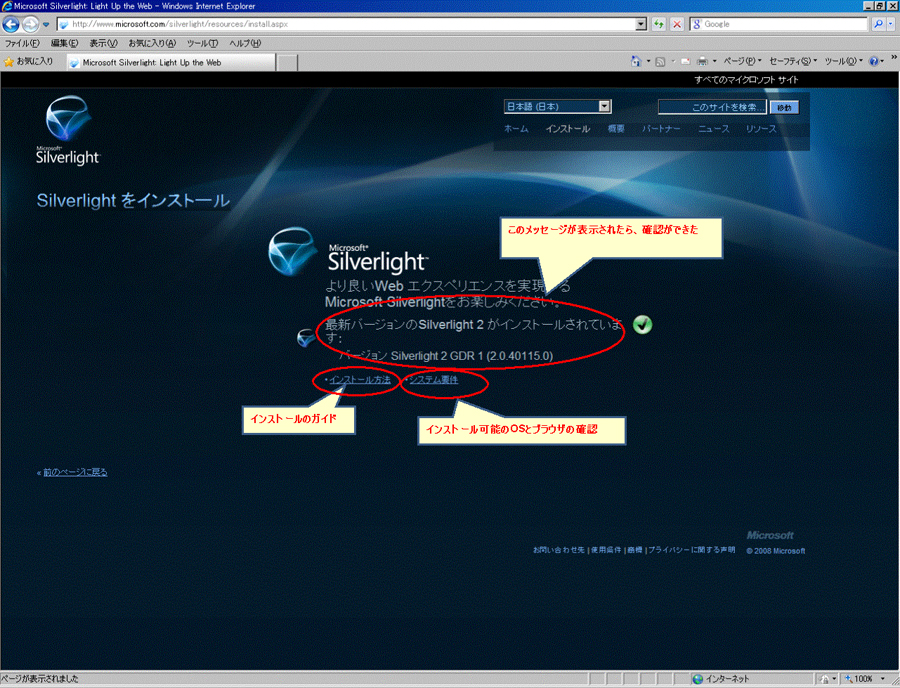Screen dimensions: 900x688
Task: Refresh the page with the green arrows icon
Action: coord(659,24)
